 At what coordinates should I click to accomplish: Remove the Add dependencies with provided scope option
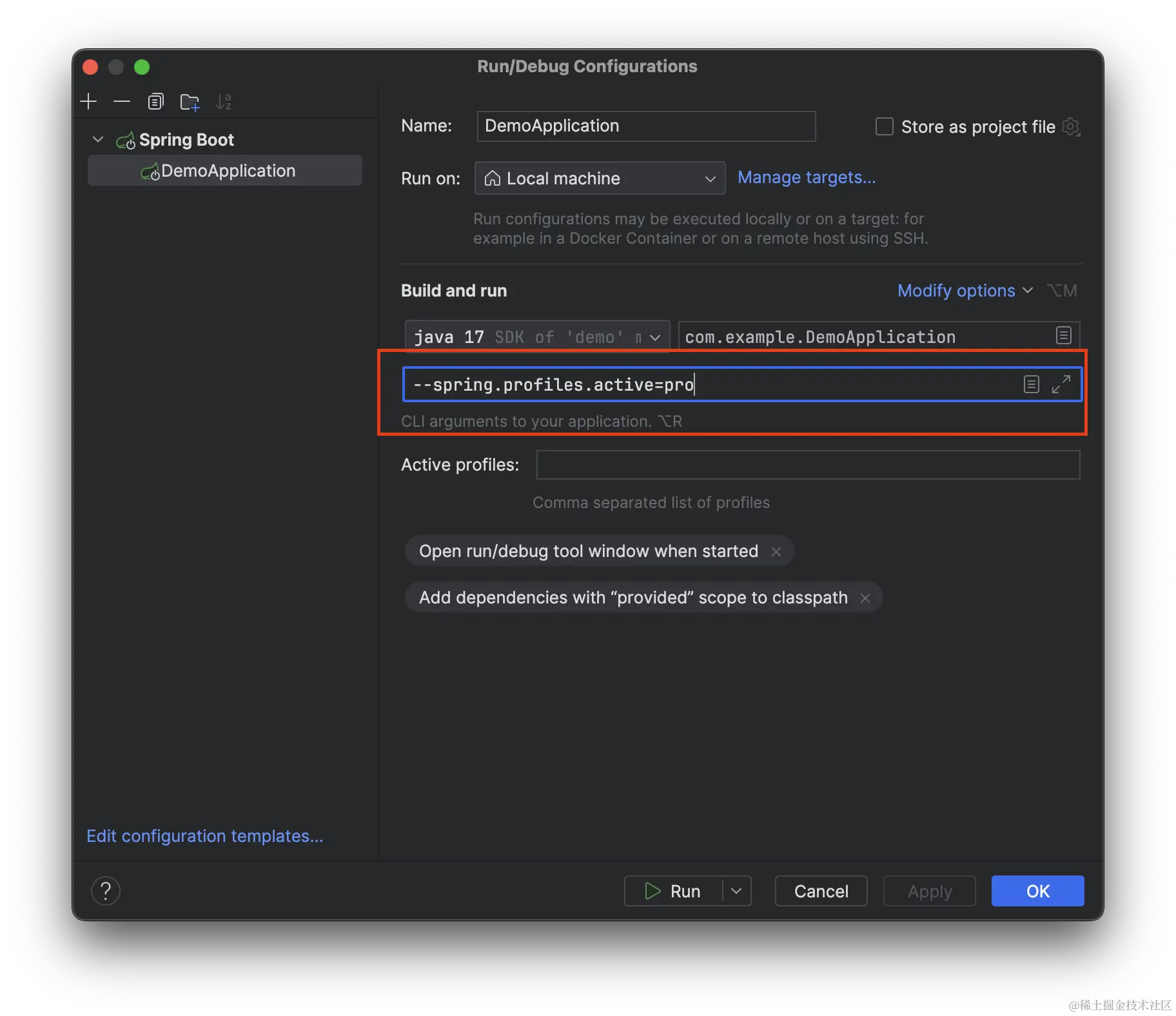pyautogui.click(x=865, y=598)
